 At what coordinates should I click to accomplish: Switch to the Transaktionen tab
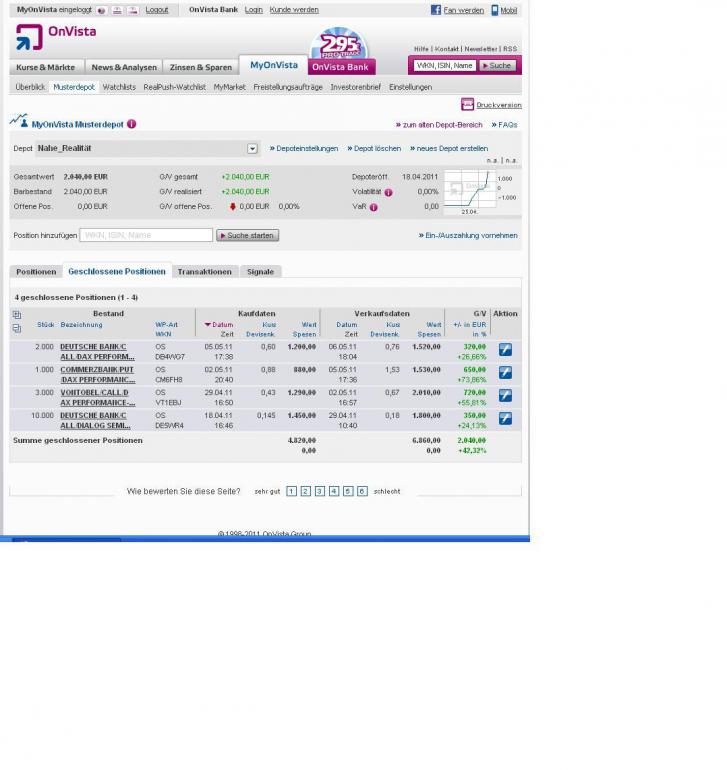pos(204,272)
